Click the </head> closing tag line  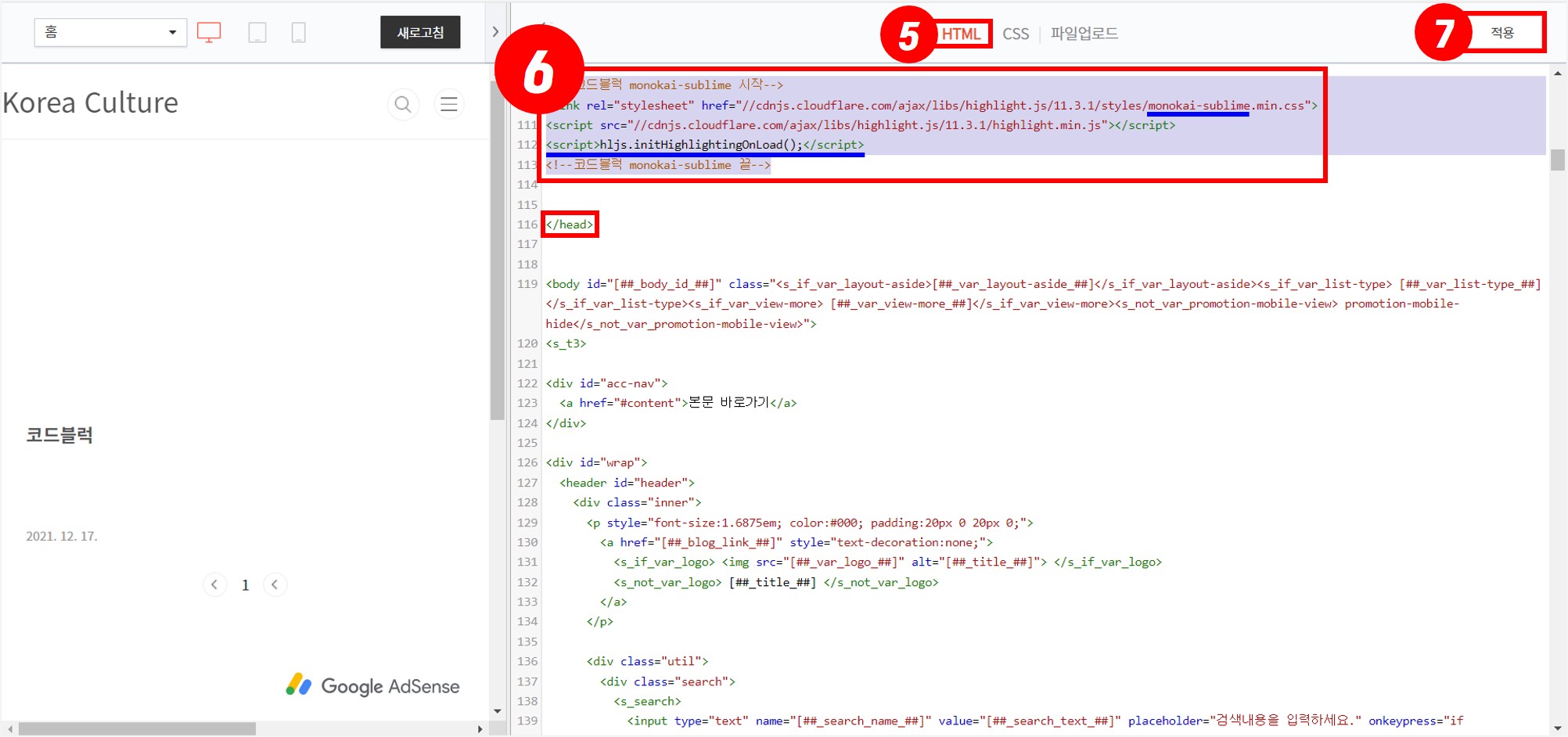pos(570,225)
